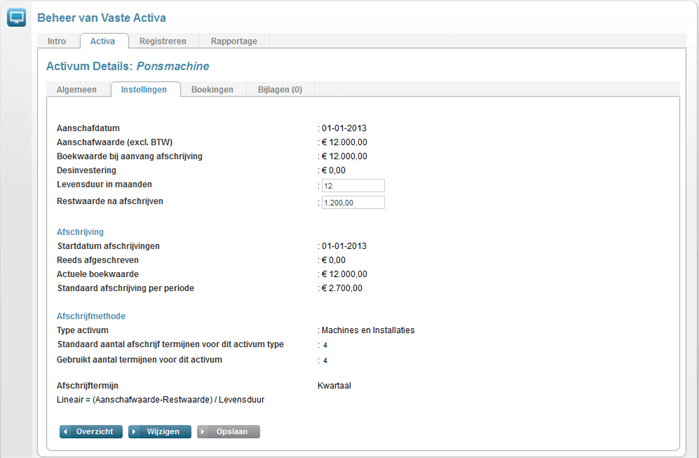
Task: Click the Beheer van Vaste Activa title
Action: tap(102, 18)
